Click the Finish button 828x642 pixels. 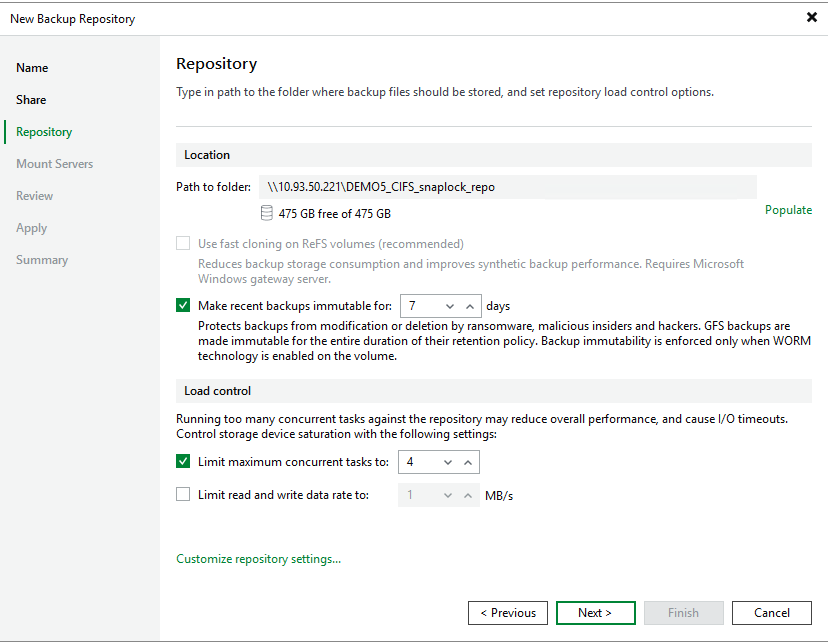[683, 612]
